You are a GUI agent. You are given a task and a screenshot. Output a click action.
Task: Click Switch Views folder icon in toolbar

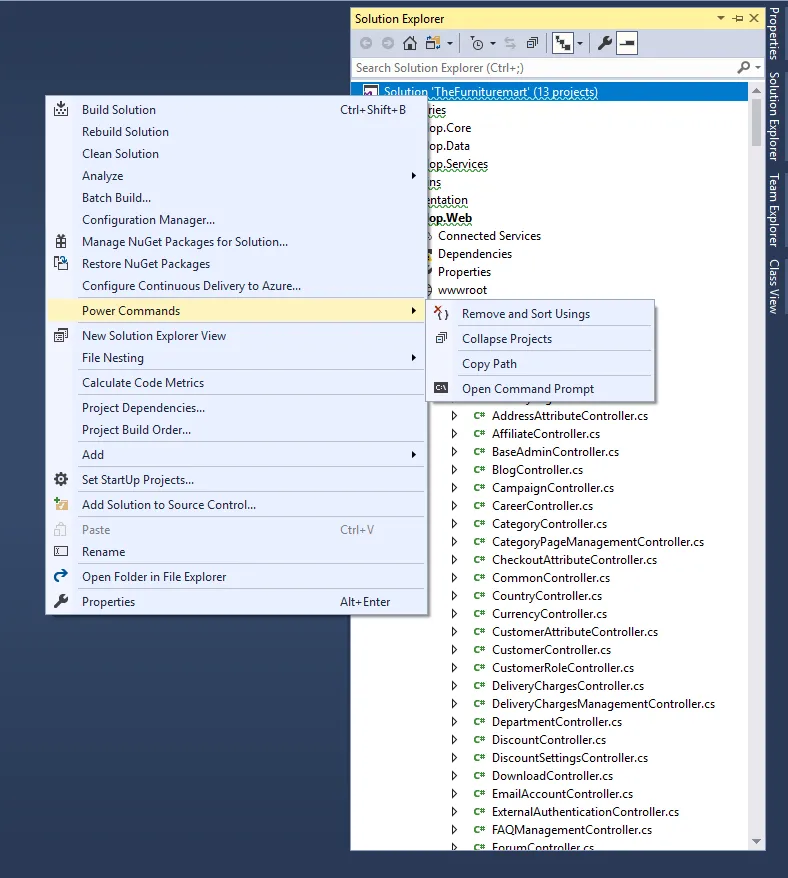(433, 43)
